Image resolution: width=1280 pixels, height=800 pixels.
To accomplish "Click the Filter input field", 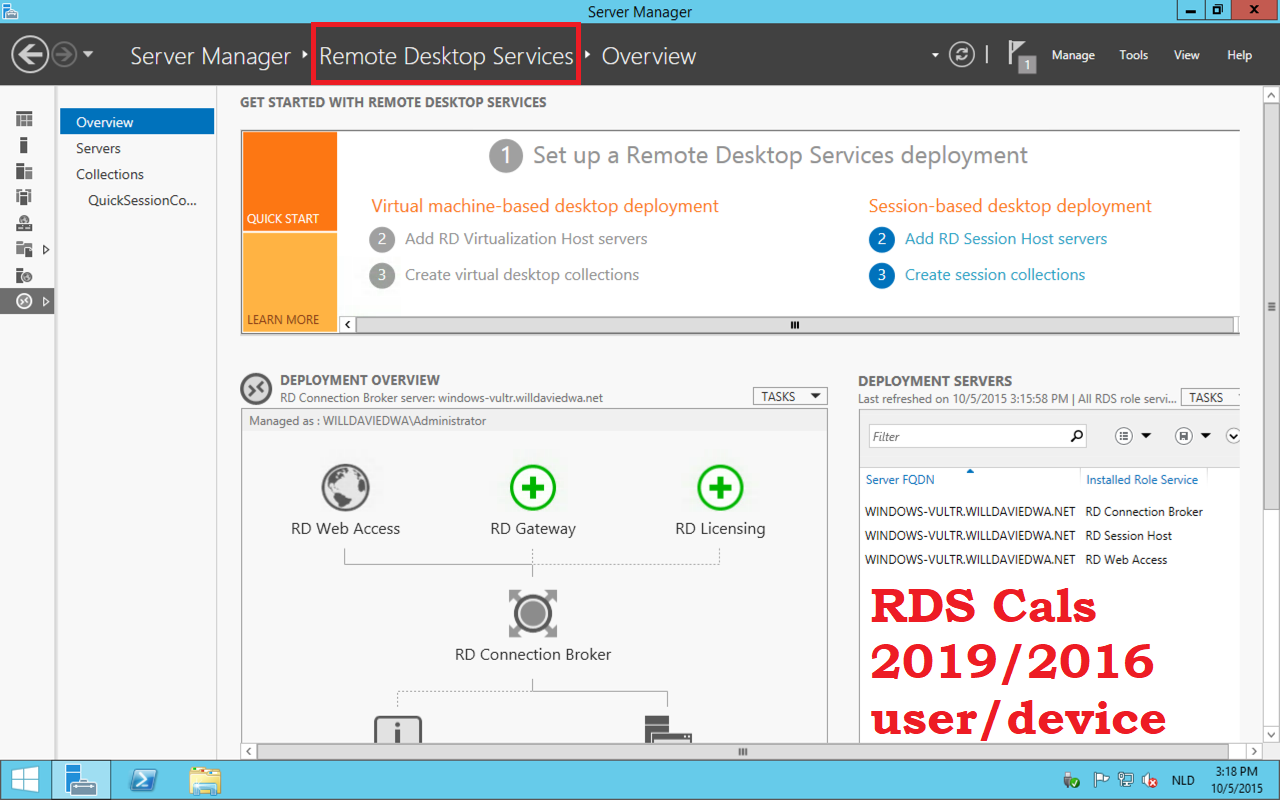I will click(968, 436).
